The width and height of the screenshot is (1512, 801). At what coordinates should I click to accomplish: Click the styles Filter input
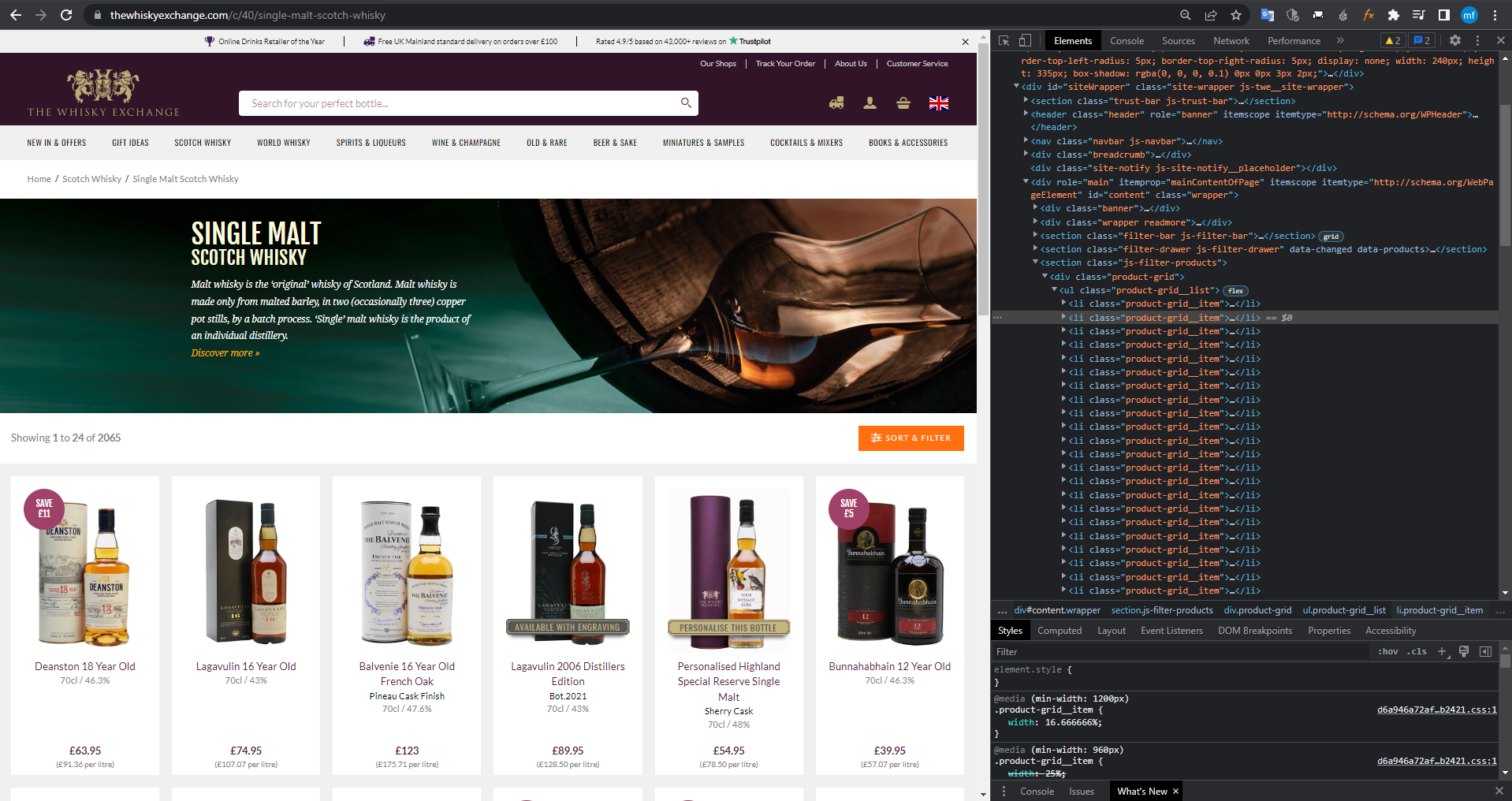(x=1180, y=651)
